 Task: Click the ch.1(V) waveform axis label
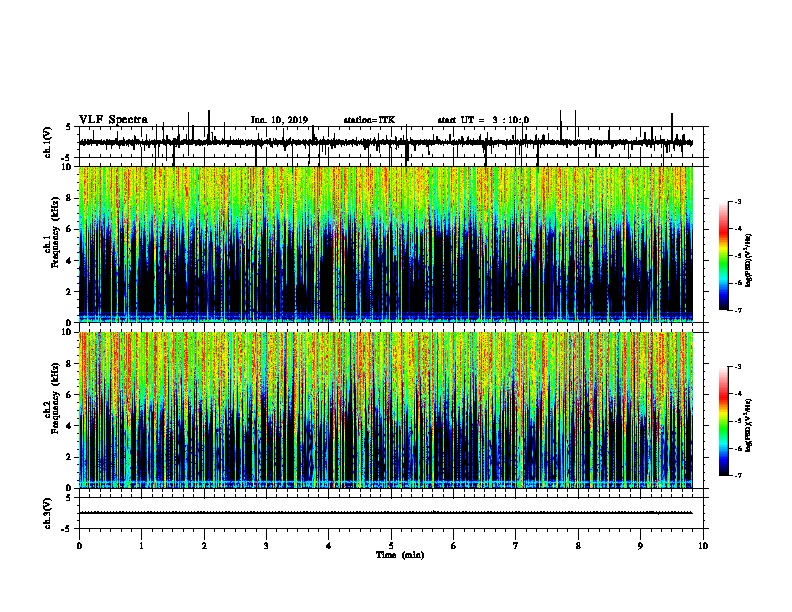48,142
